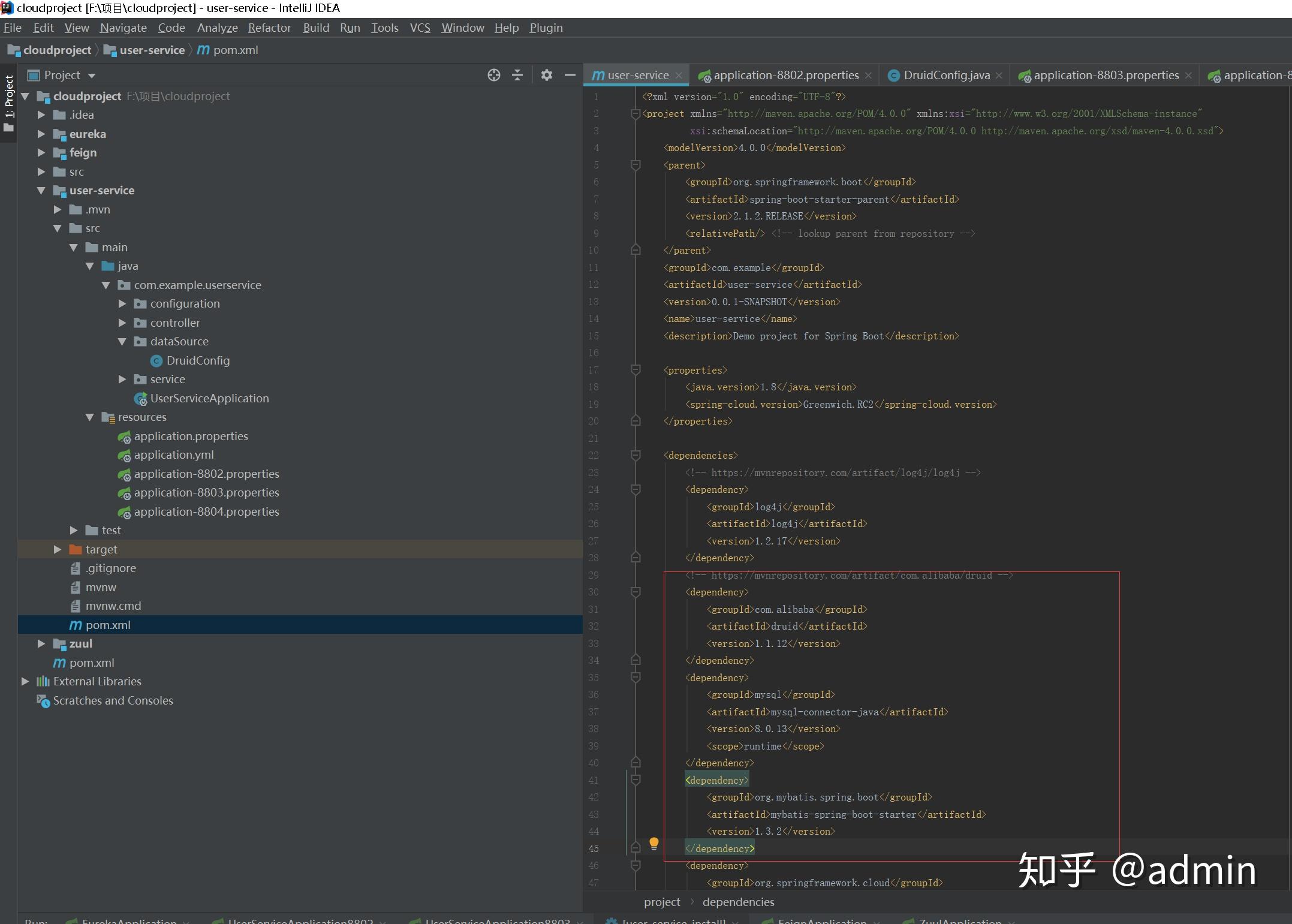Image resolution: width=1292 pixels, height=924 pixels.
Task: Click the mvnw.cmd file icon
Action: pos(76,606)
